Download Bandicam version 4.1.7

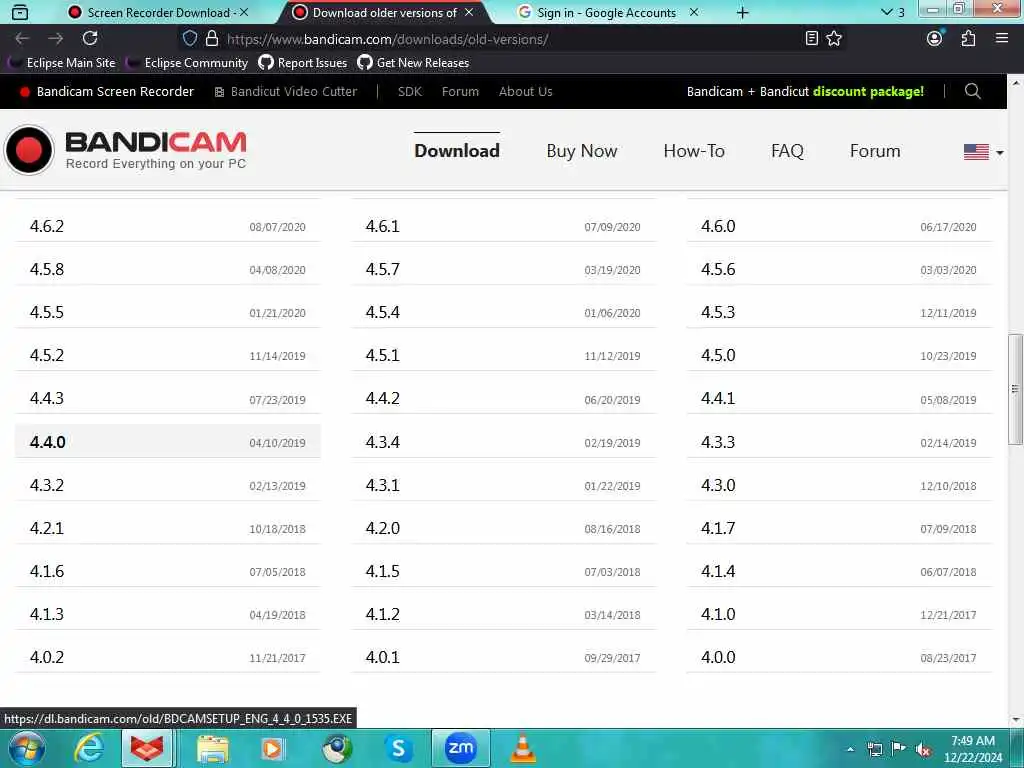point(839,528)
